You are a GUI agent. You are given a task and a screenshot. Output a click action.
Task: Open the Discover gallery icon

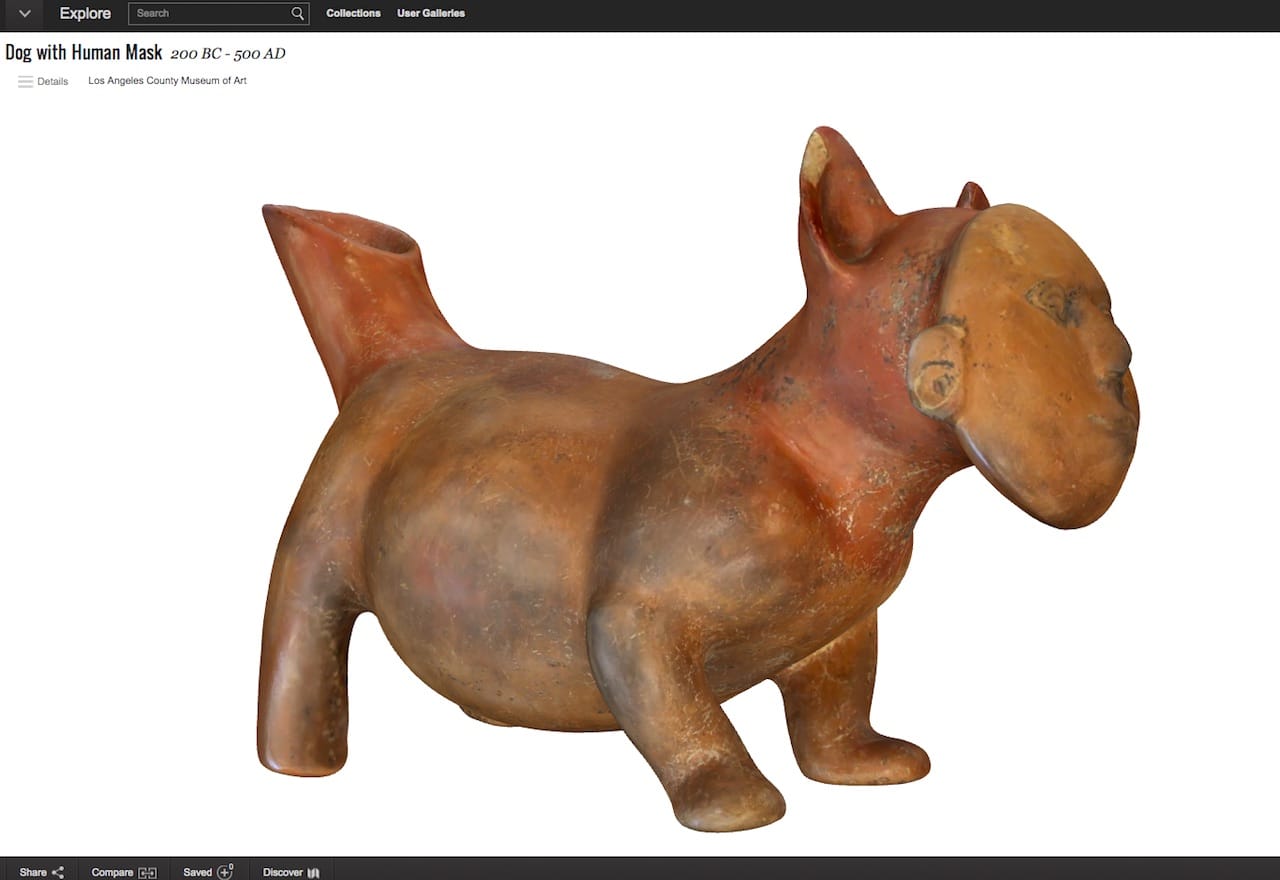click(311, 871)
